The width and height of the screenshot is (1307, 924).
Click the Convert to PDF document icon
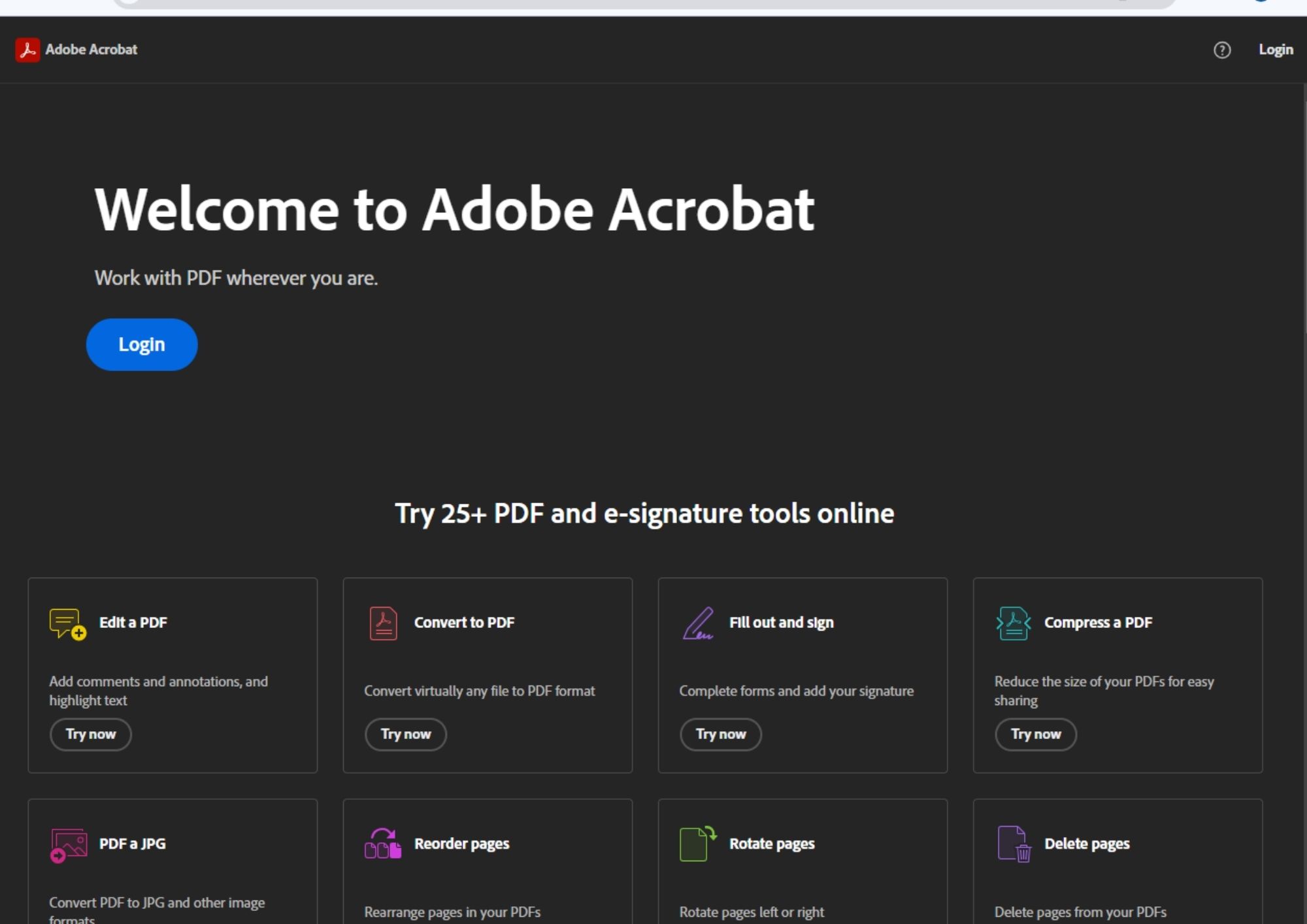pyautogui.click(x=383, y=623)
